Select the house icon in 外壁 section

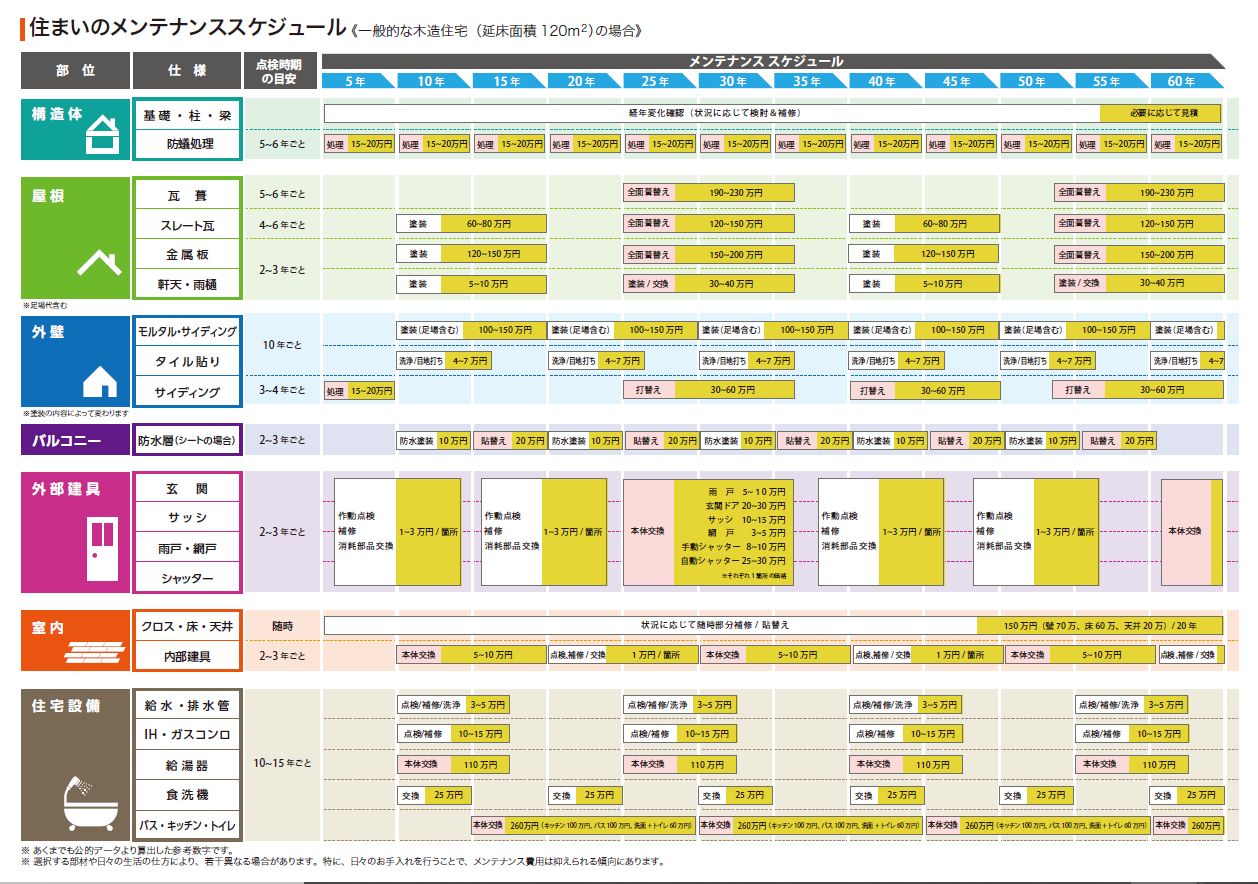100,381
